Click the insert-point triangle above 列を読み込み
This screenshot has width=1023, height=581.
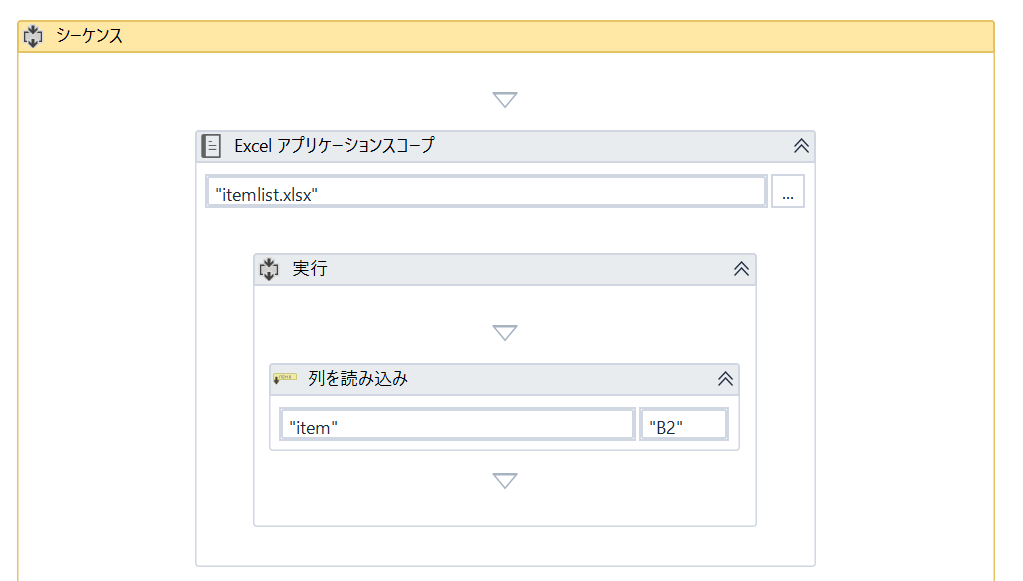point(505,332)
